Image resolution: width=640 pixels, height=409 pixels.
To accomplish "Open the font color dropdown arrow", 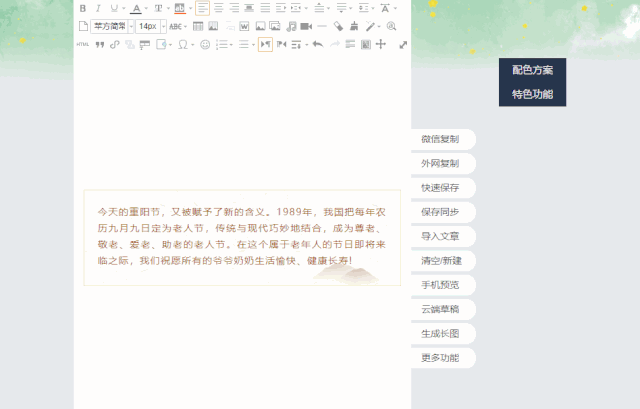I will [146, 8].
